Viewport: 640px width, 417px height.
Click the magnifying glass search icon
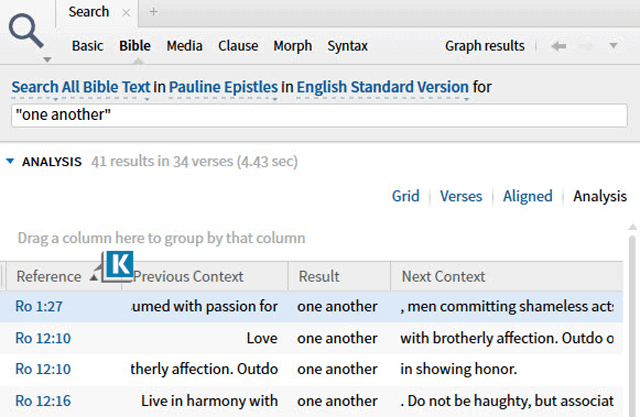pos(27,33)
